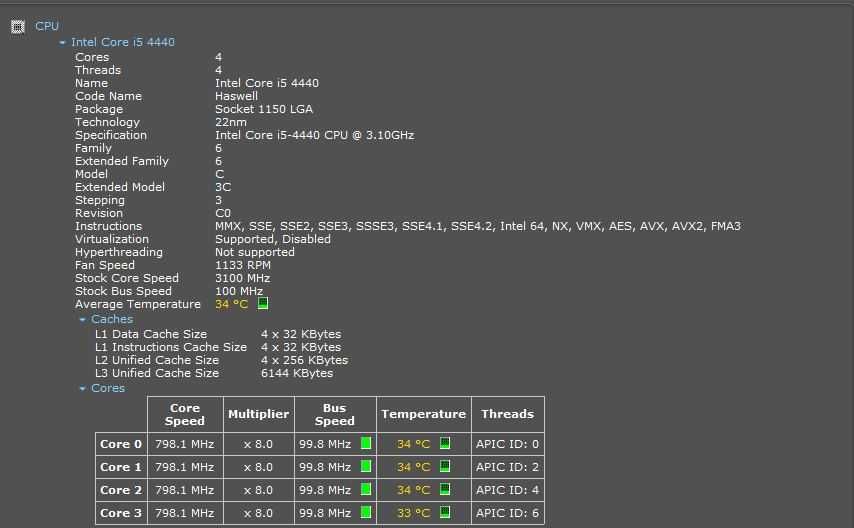Click Core 1 bus speed green bar
This screenshot has height=528, width=854.
click(x=366, y=466)
